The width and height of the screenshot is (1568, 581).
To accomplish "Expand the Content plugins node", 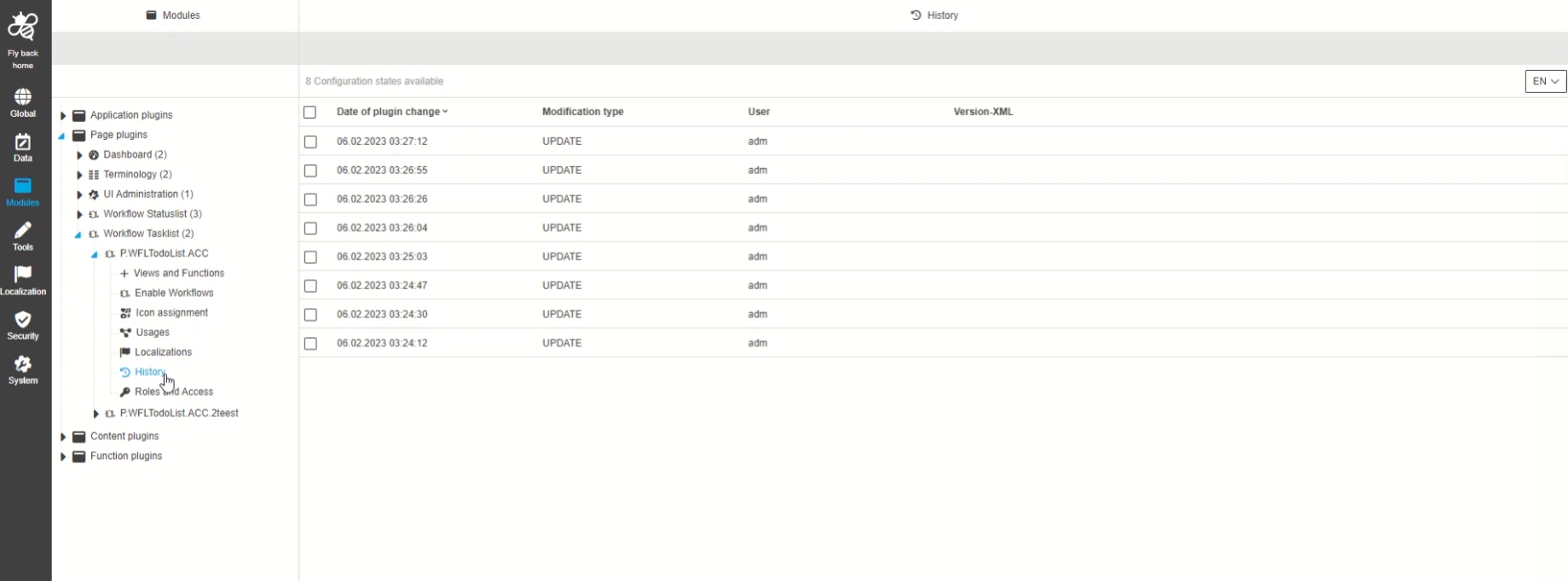I will pyautogui.click(x=62, y=437).
